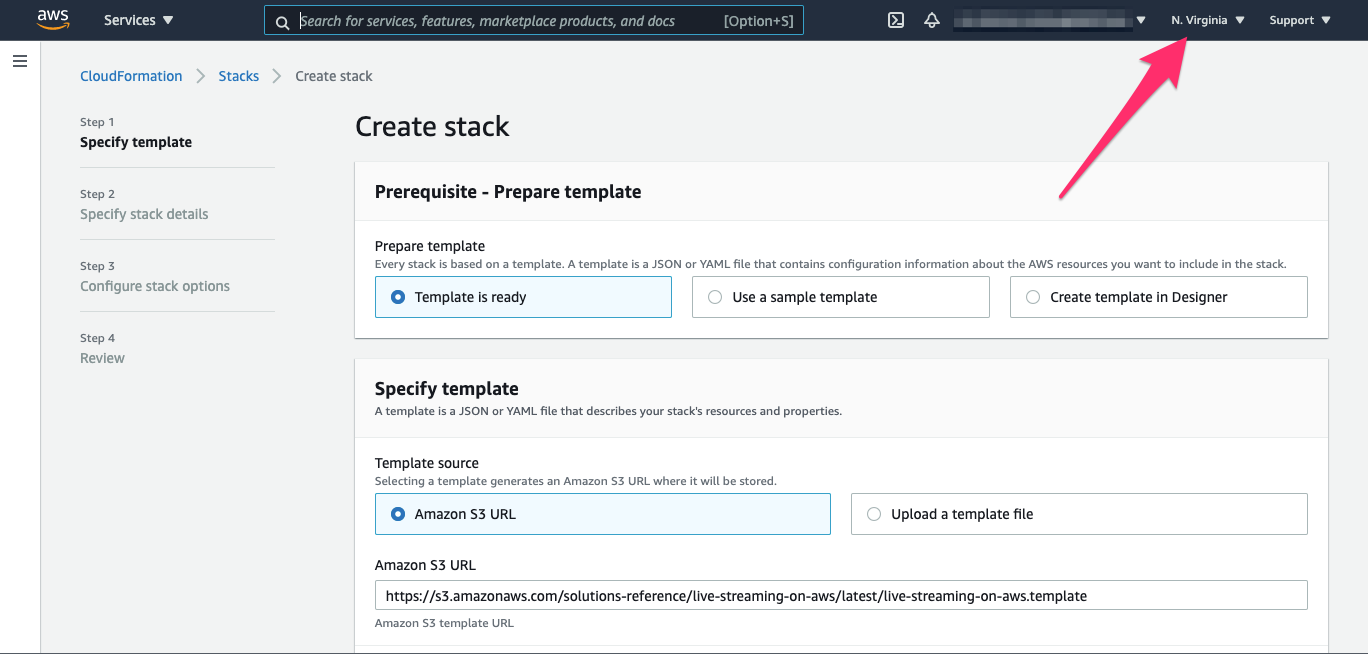Click Create stack breadcrumb text
The image size is (1368, 654).
334,76
